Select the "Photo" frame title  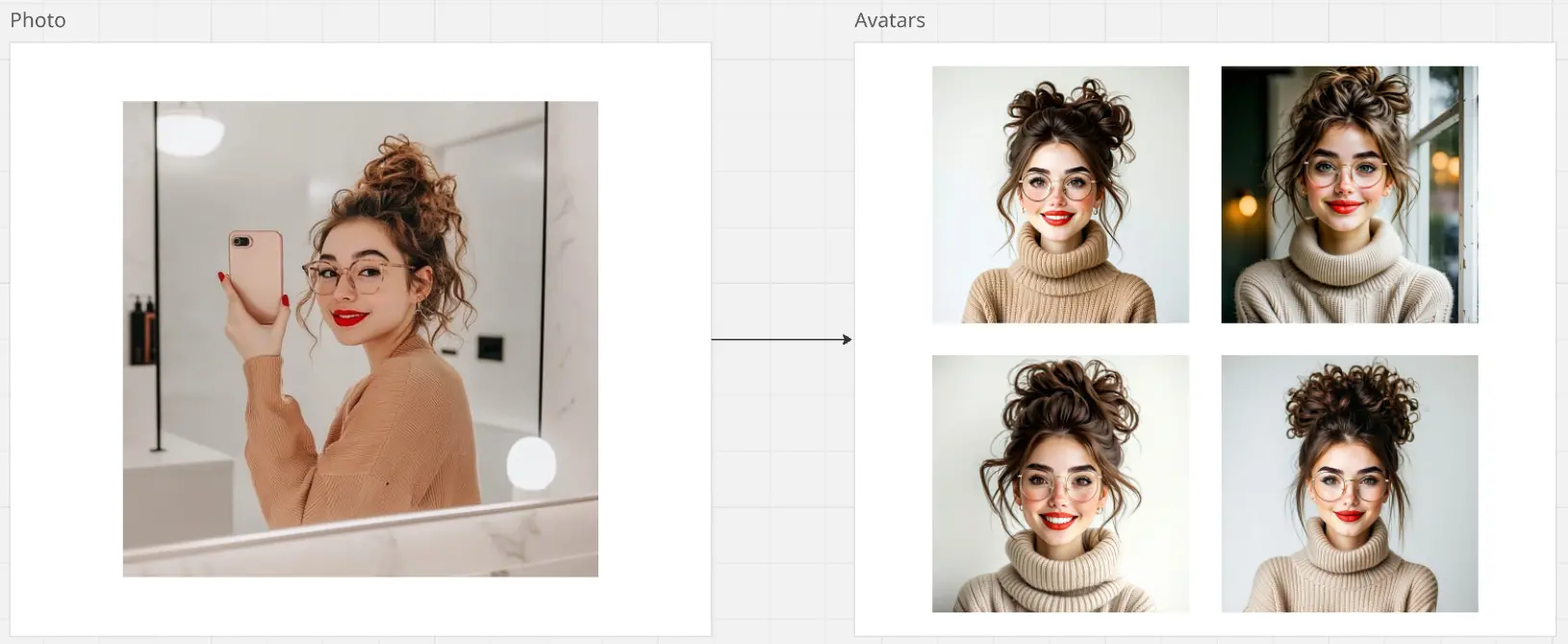(x=38, y=20)
